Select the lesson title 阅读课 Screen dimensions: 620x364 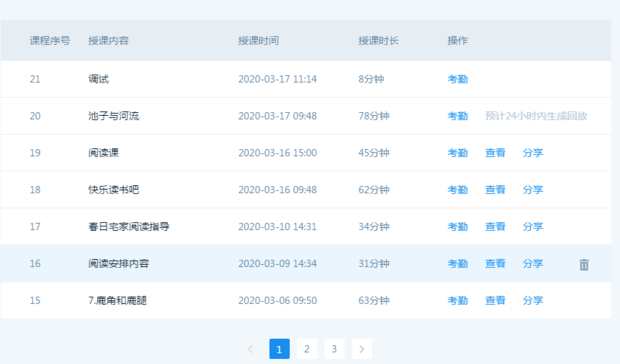[x=104, y=153]
